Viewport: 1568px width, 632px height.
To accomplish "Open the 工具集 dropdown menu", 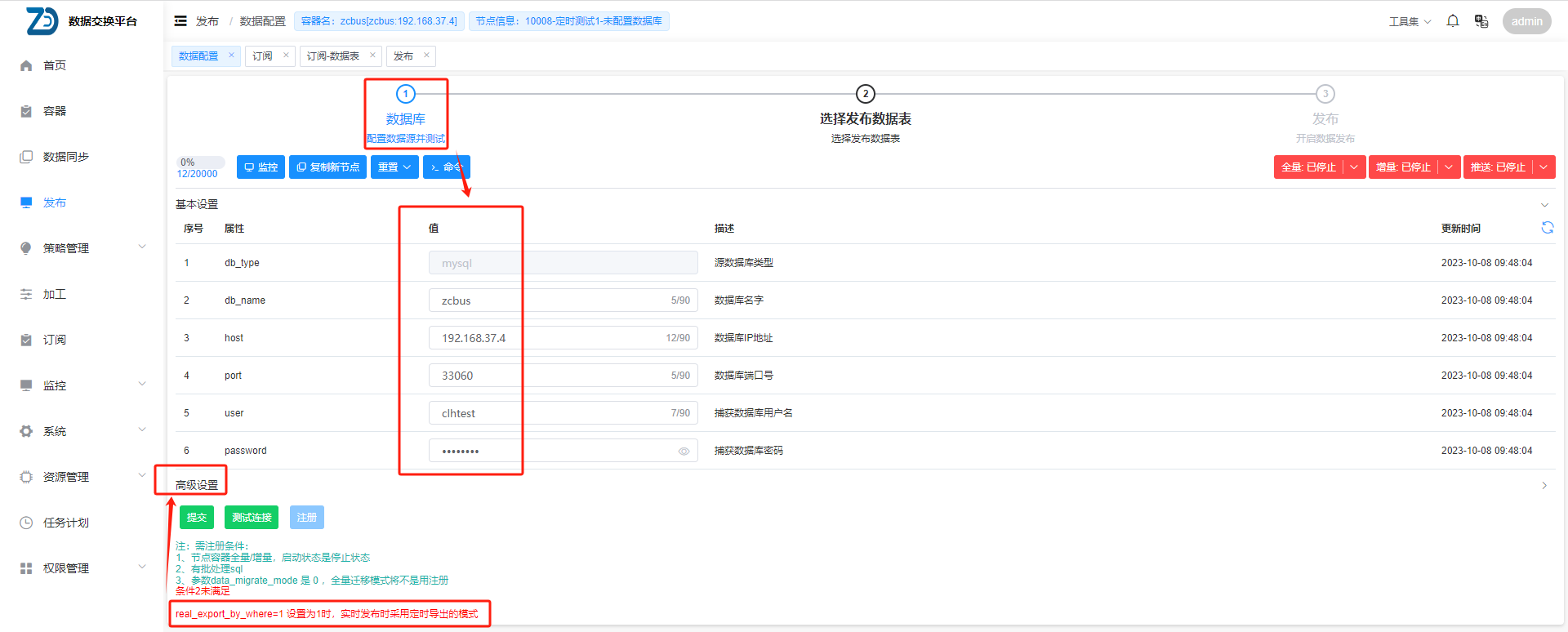I will pos(1410,21).
